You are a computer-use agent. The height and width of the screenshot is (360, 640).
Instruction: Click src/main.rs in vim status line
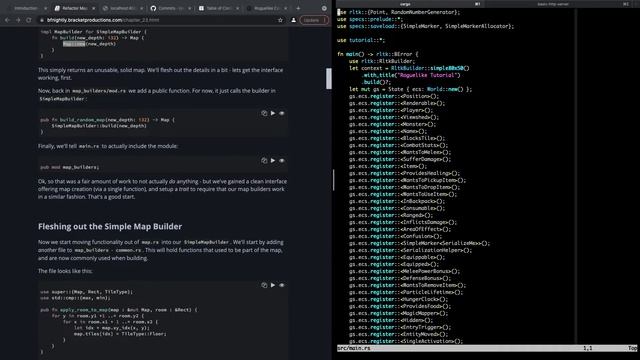click(x=353, y=348)
